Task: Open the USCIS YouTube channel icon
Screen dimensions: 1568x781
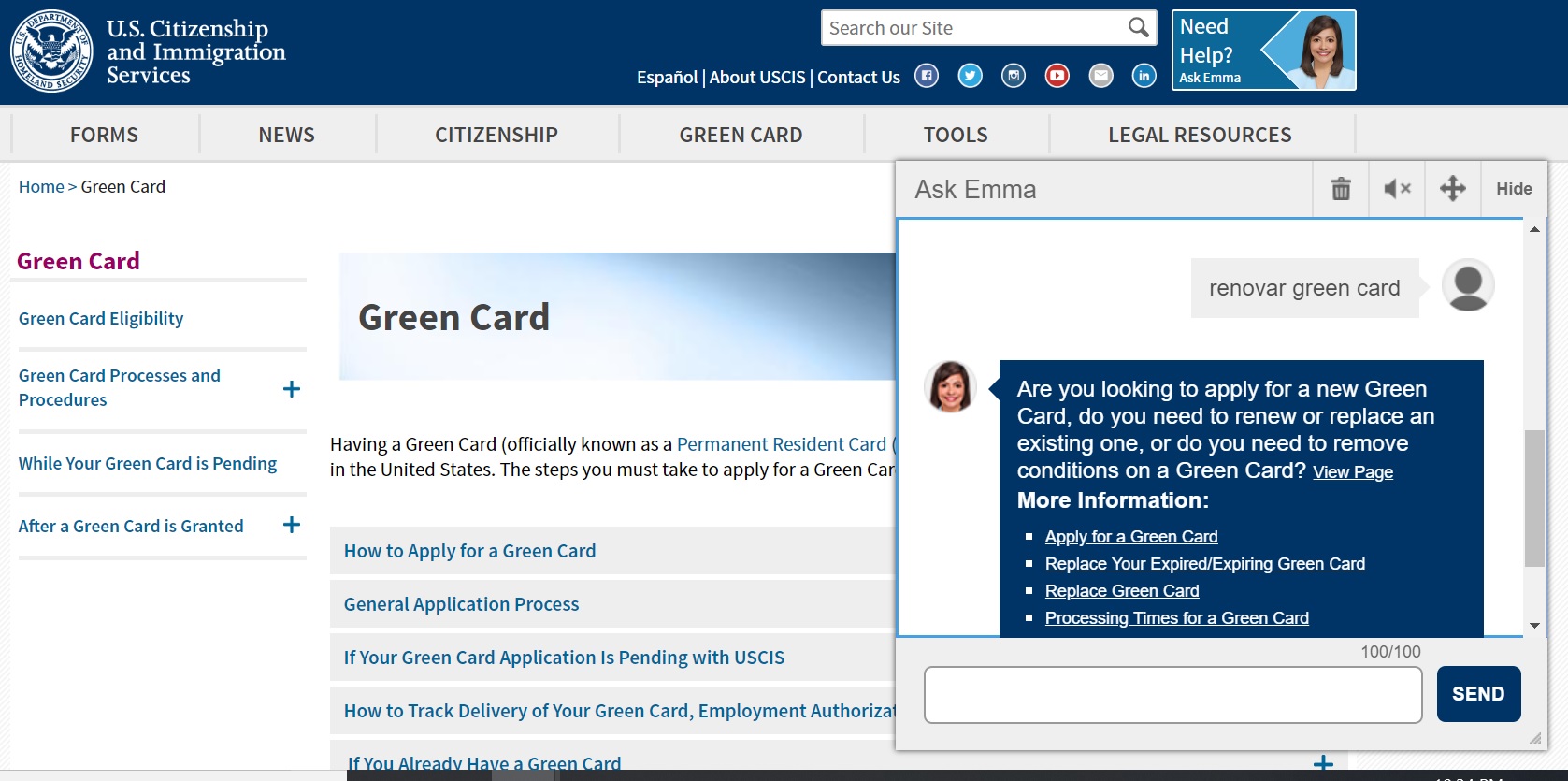Action: point(1057,76)
